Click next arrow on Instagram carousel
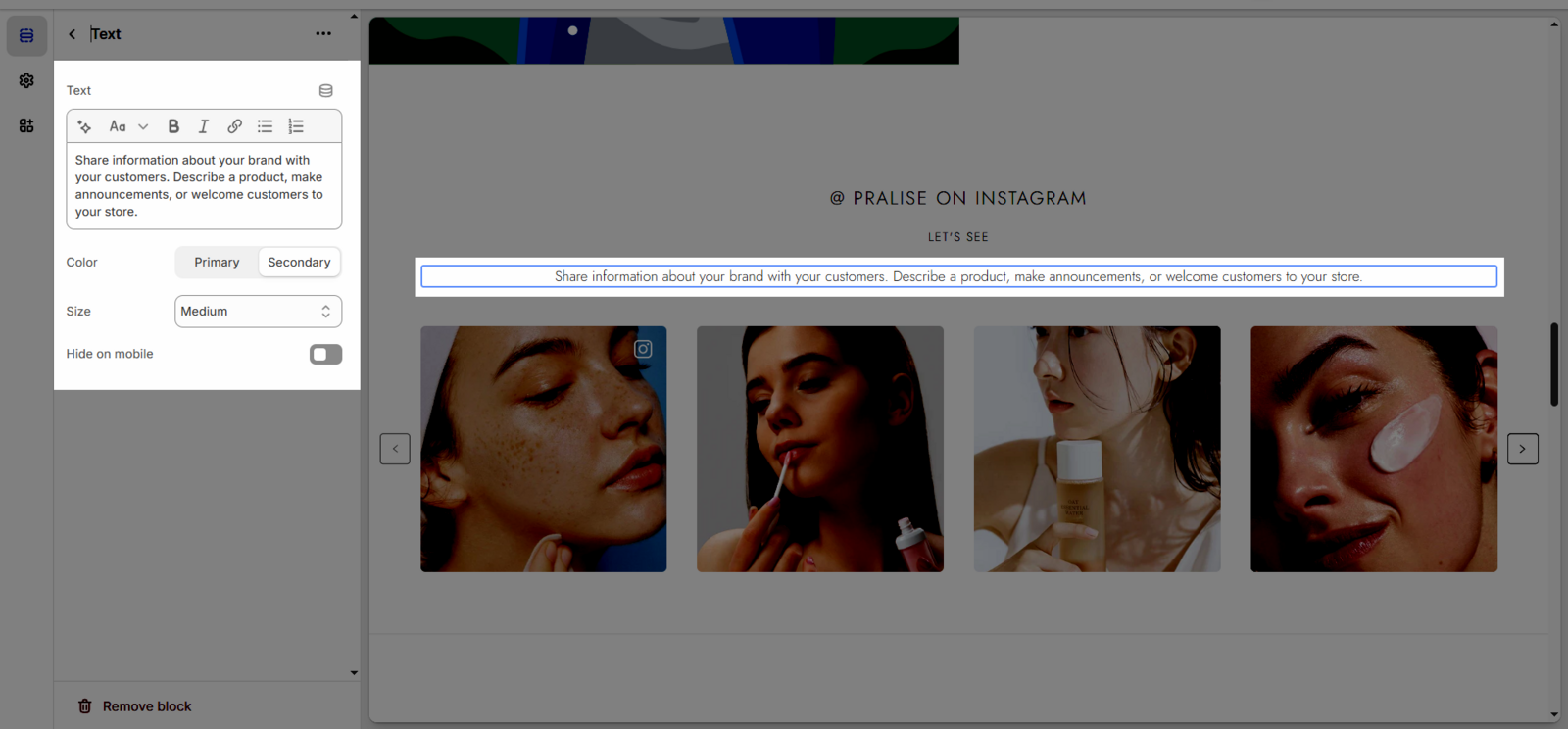The image size is (1568, 729). (1522, 449)
